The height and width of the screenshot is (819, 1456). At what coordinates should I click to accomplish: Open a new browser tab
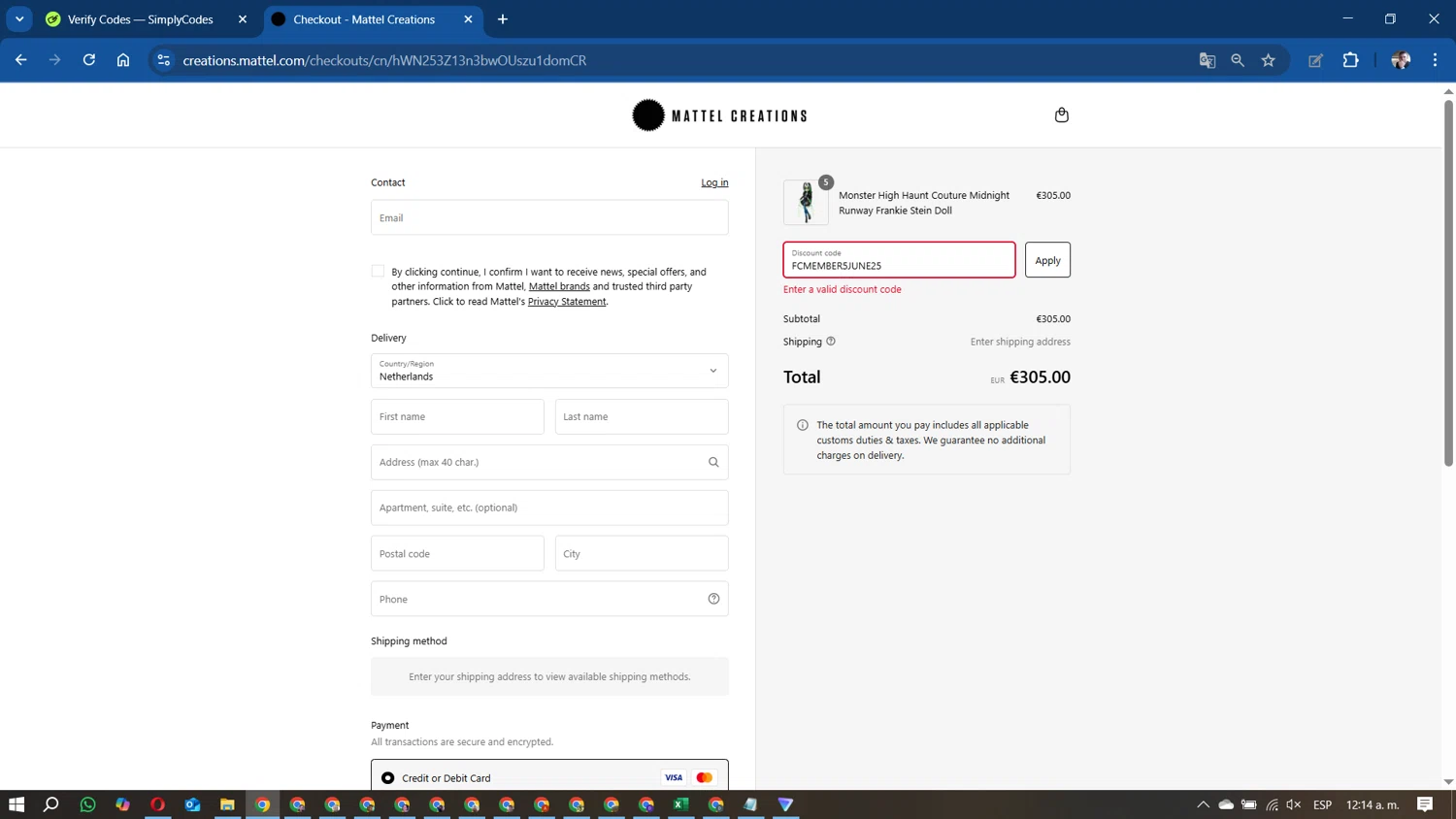503,19
